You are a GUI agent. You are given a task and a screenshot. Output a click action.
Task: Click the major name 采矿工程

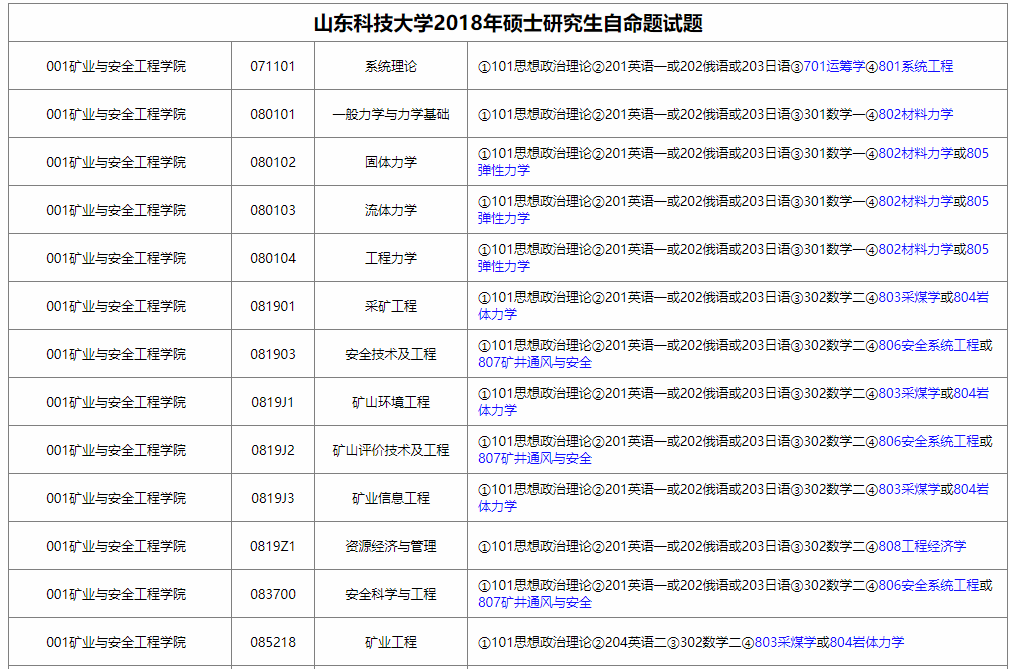[390, 306]
